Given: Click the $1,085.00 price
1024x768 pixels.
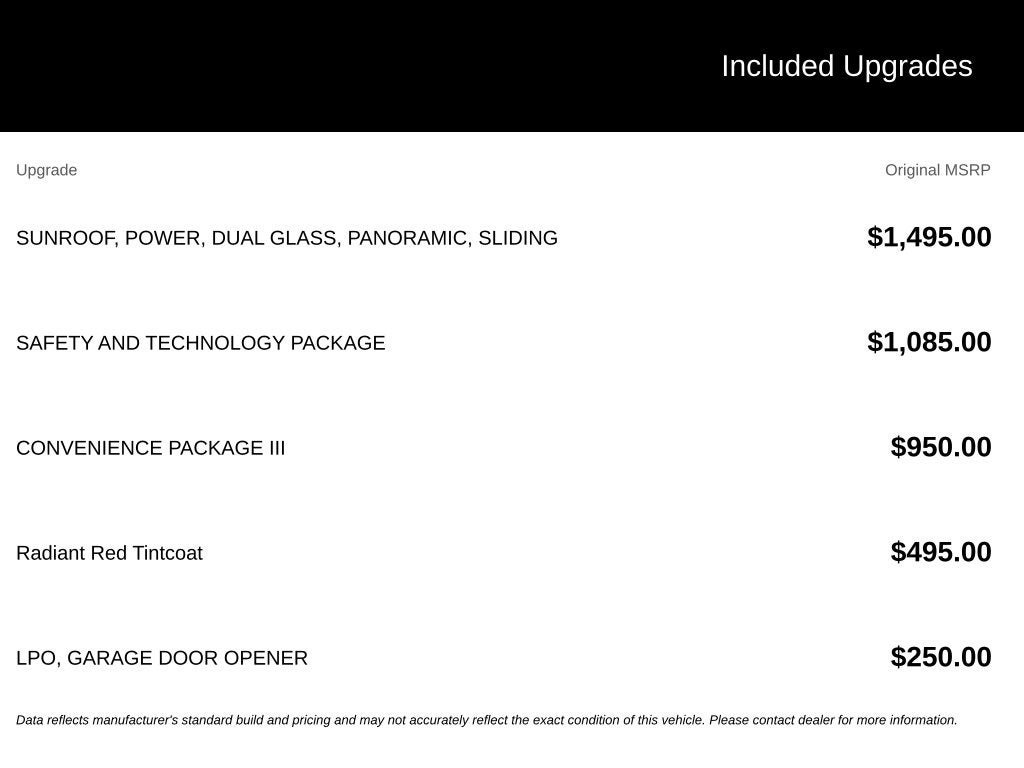Looking at the screenshot, I should (x=929, y=342).
